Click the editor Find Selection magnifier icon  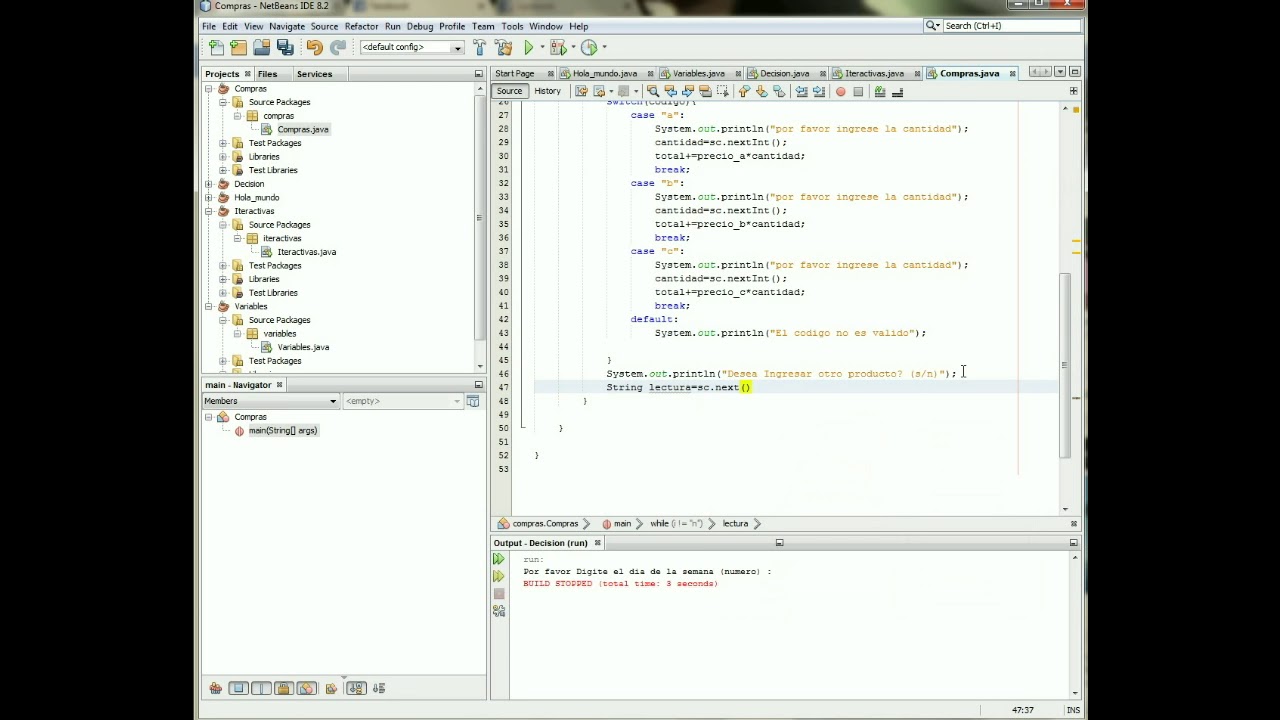click(x=654, y=92)
